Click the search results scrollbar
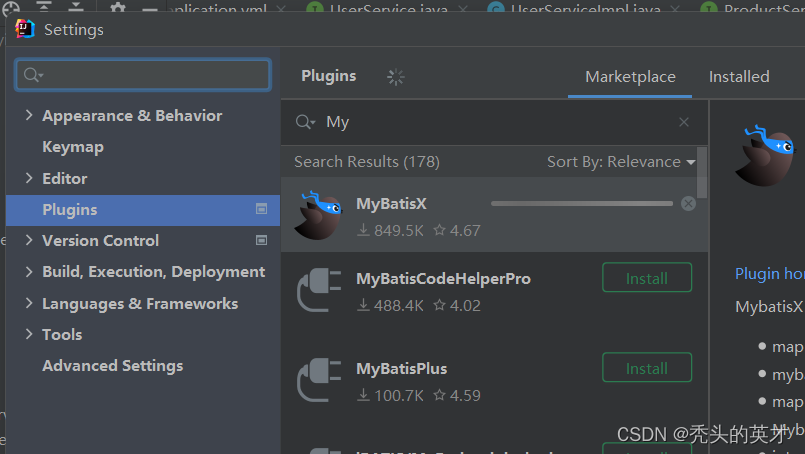 click(702, 173)
